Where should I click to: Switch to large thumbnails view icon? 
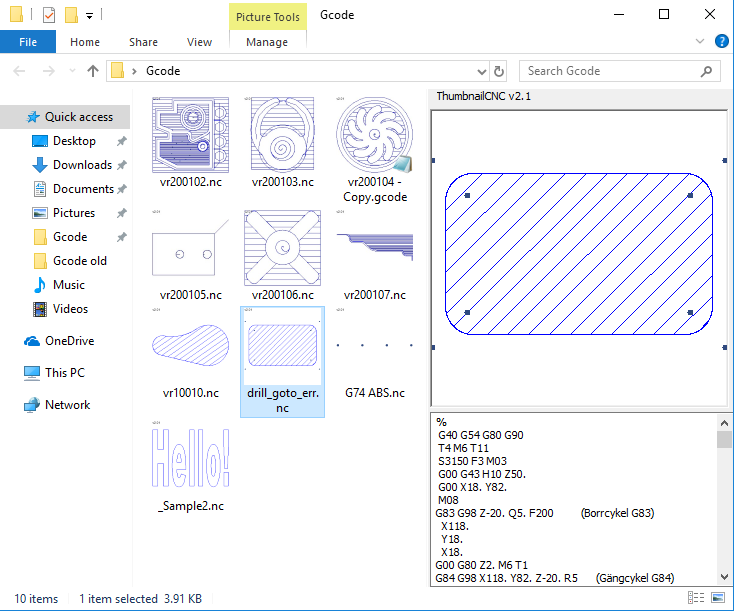(x=718, y=597)
